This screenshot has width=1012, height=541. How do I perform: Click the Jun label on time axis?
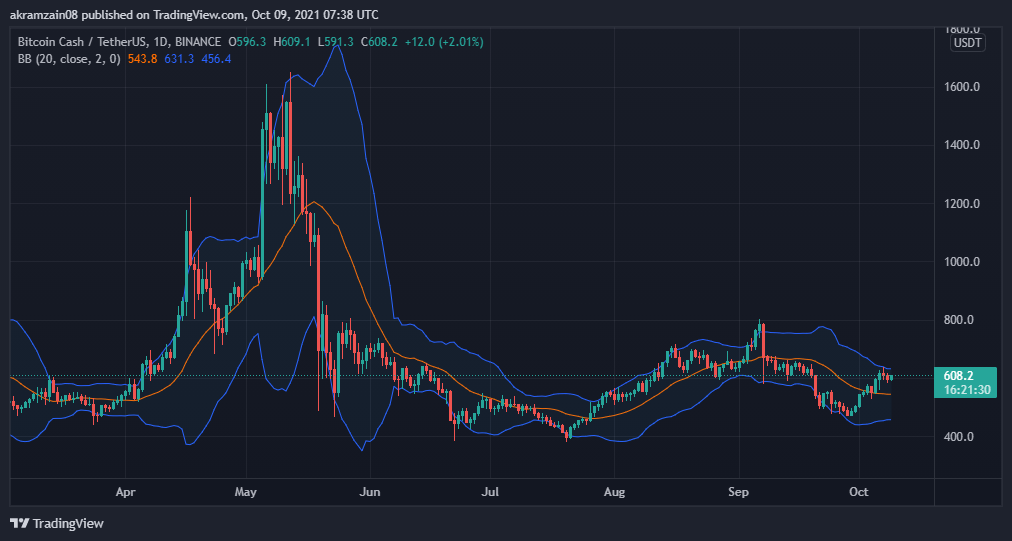370,492
